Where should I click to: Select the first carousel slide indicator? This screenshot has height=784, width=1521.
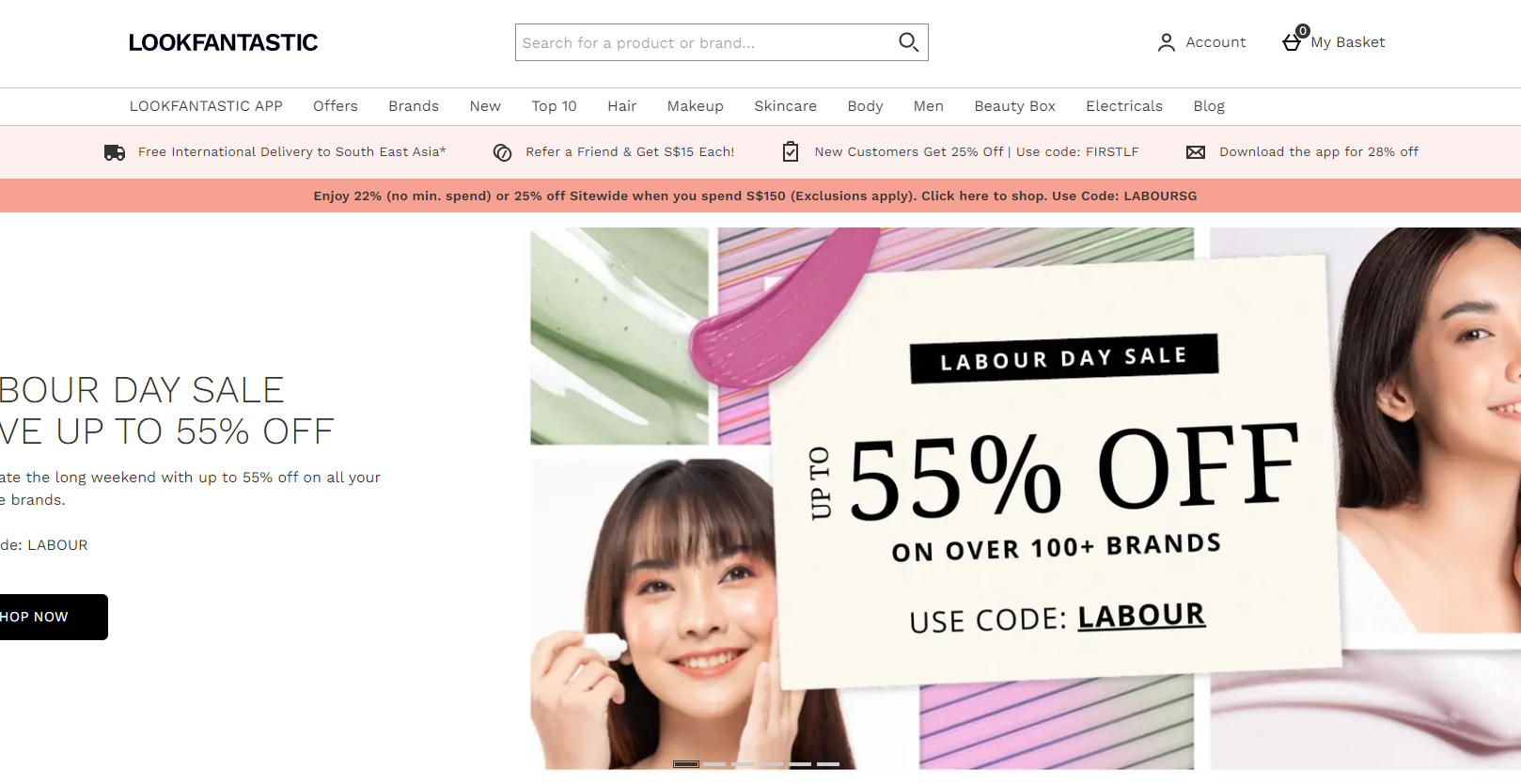(x=686, y=764)
